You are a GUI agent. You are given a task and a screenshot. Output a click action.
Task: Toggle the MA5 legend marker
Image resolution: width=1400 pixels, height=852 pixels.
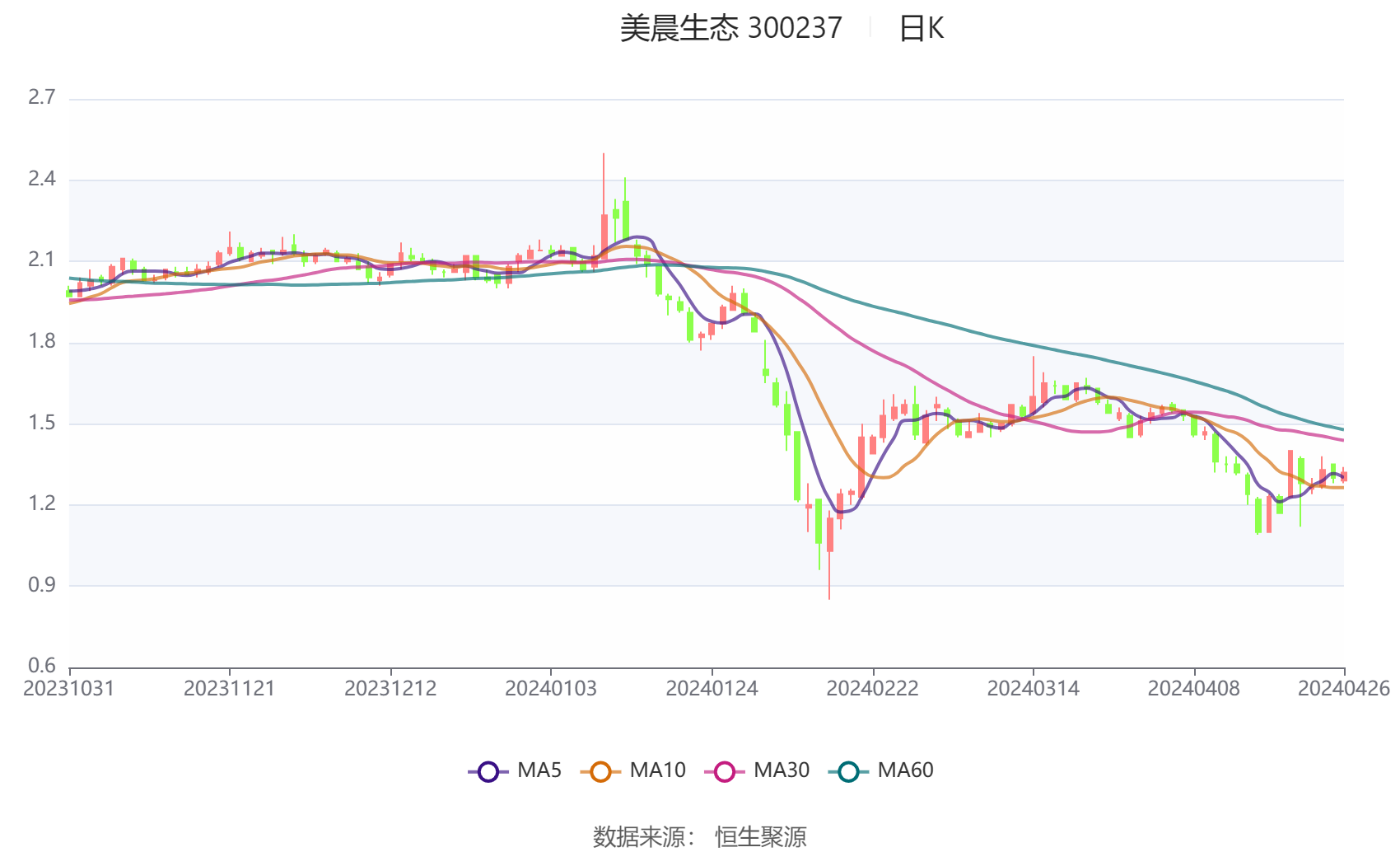[x=488, y=771]
